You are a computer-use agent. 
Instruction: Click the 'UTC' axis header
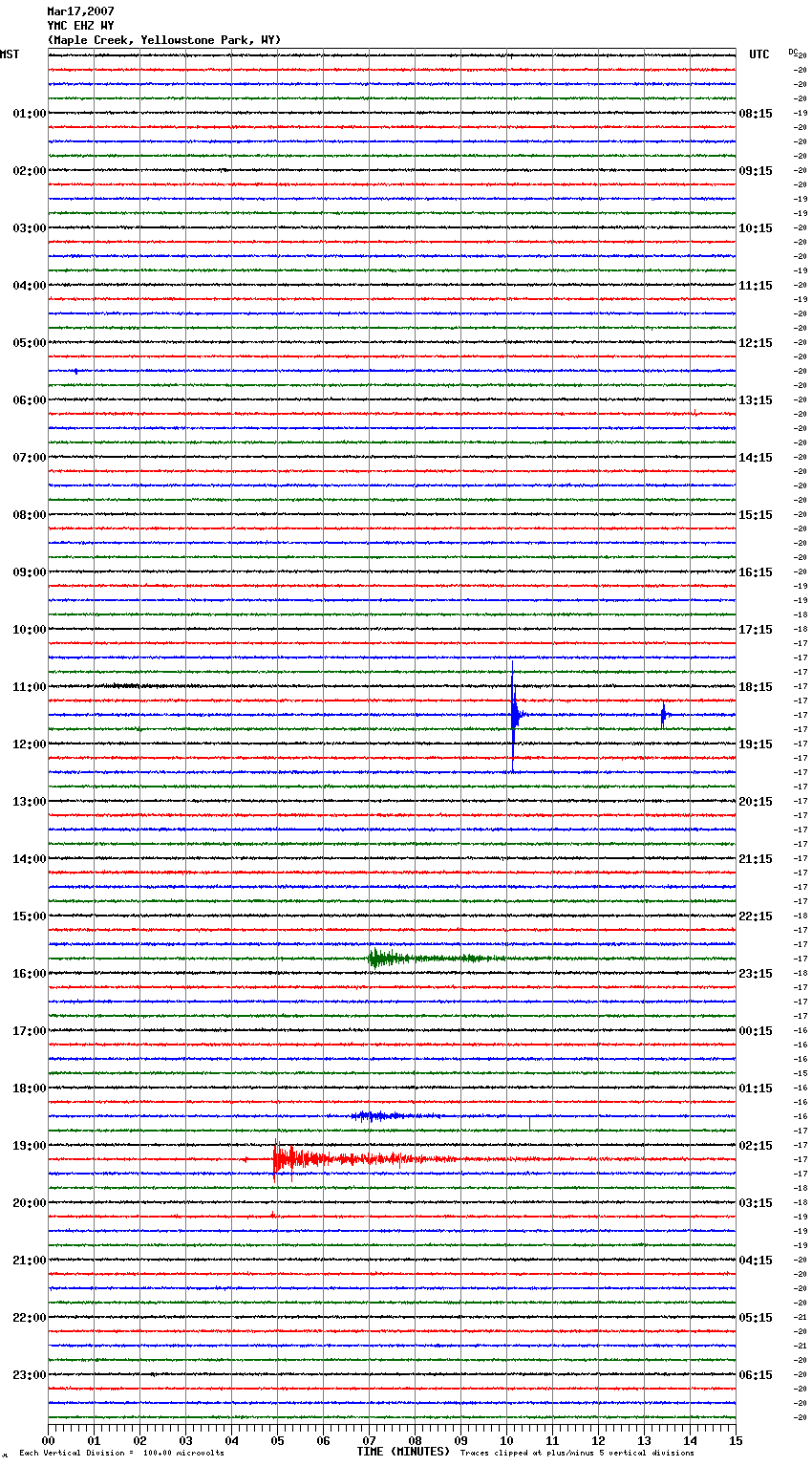click(x=759, y=54)
